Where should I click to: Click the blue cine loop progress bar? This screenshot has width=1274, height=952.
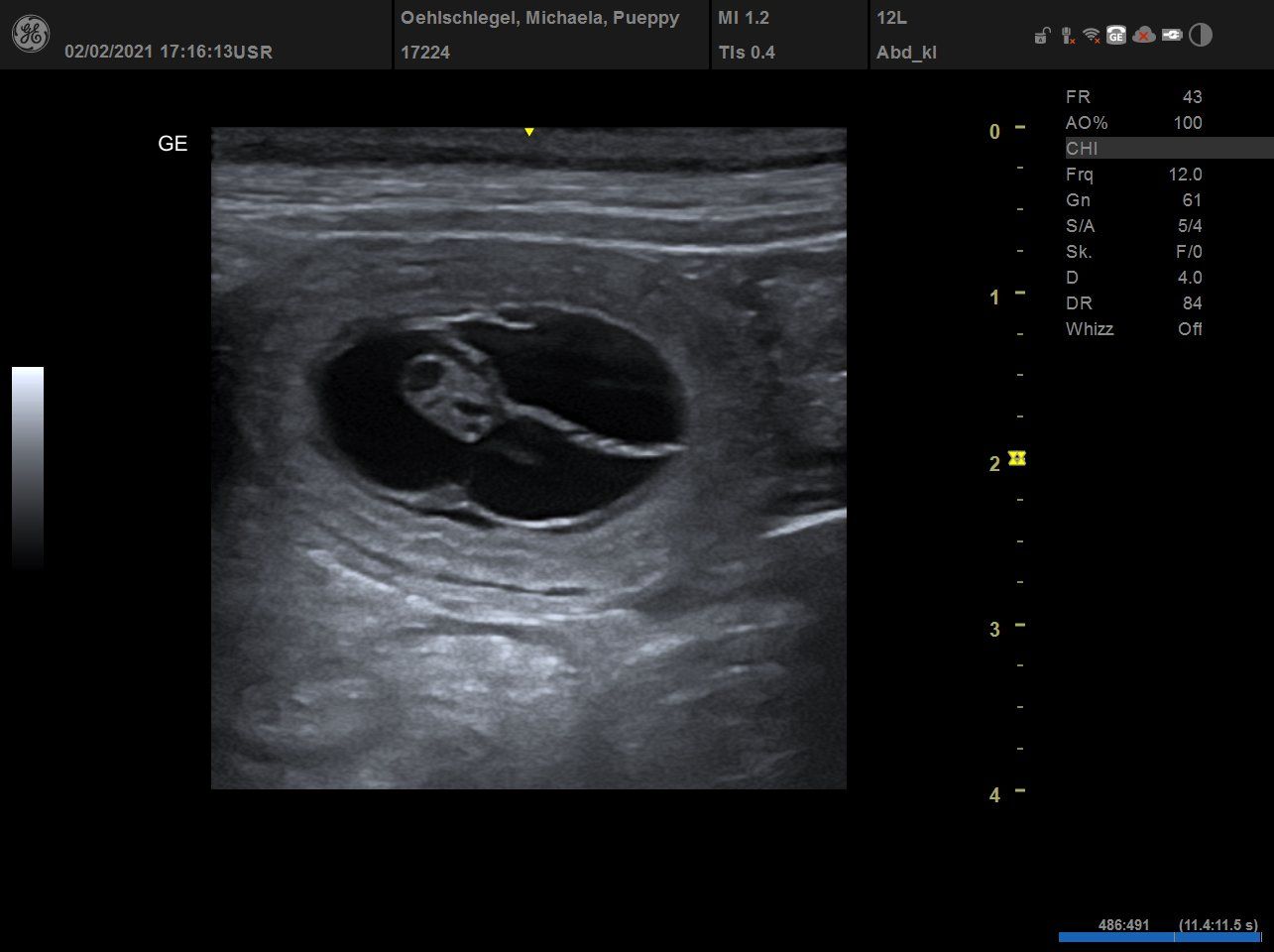[1158, 937]
